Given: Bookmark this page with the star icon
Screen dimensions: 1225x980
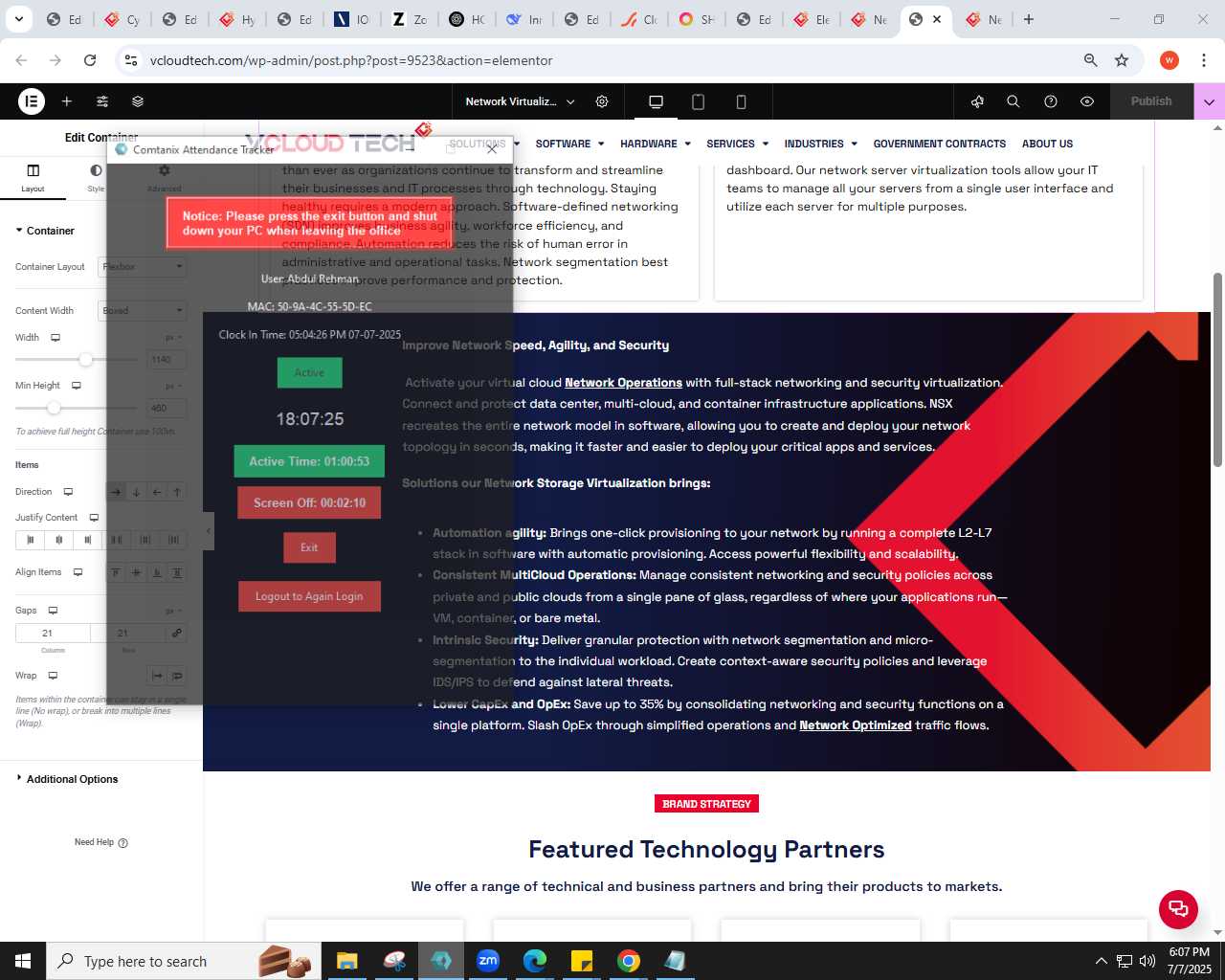Looking at the screenshot, I should click(1122, 60).
